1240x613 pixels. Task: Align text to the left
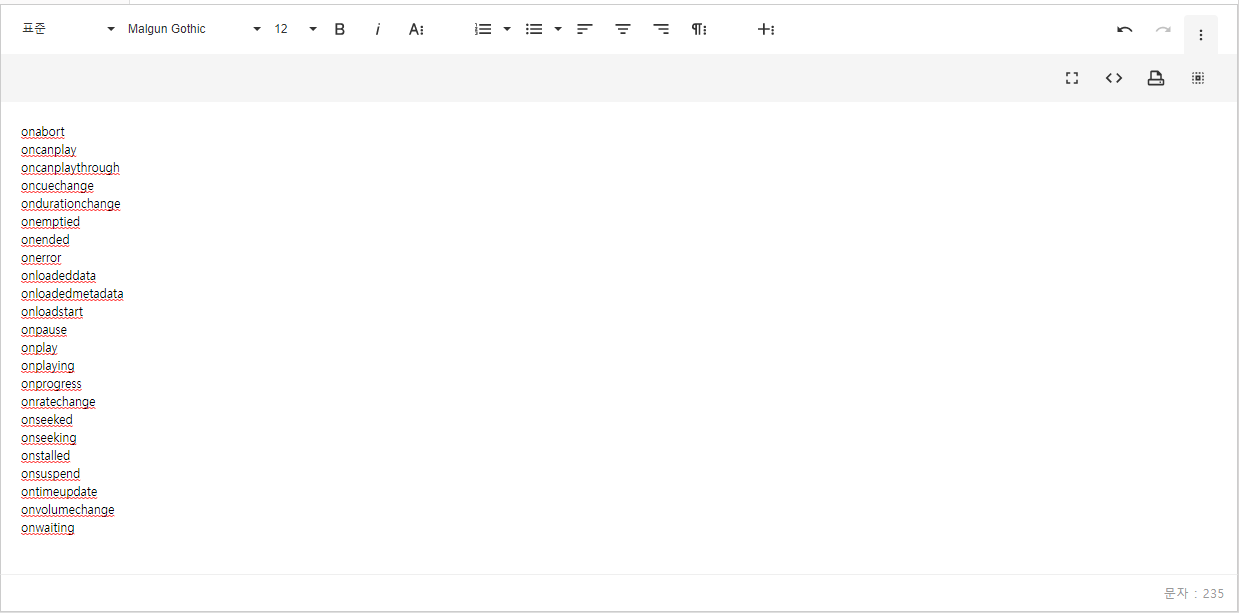(x=585, y=29)
